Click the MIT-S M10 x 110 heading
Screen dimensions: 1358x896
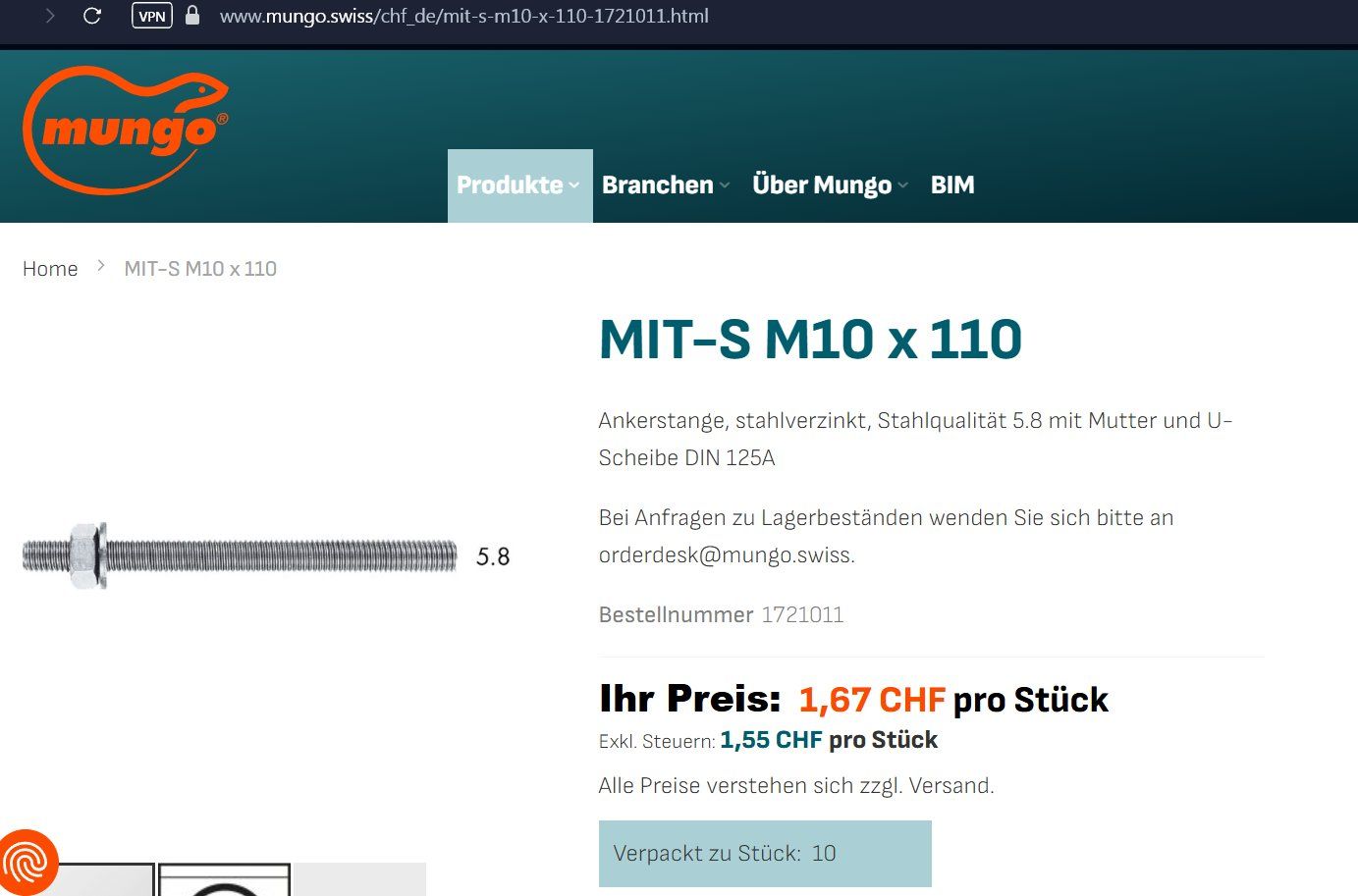810,340
